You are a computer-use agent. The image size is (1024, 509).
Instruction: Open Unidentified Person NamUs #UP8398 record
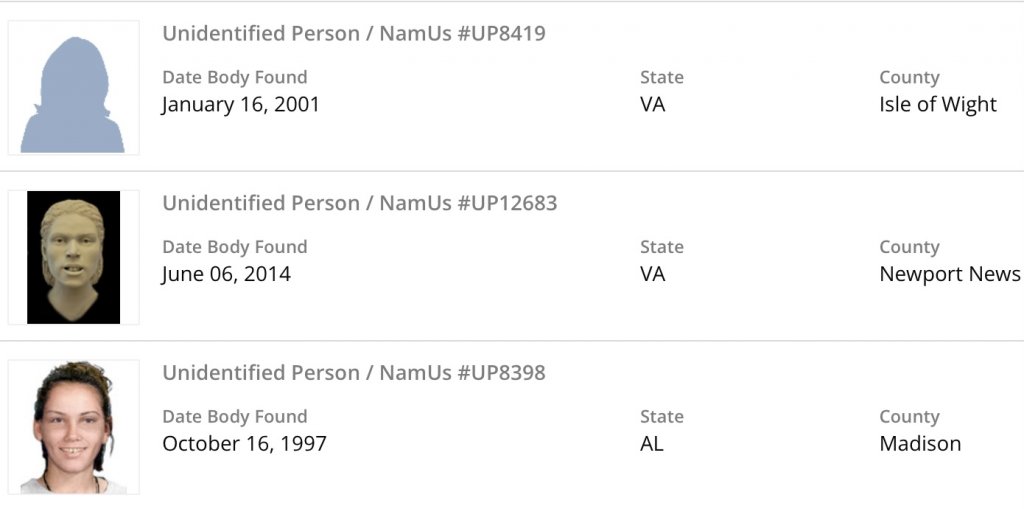[x=354, y=373]
